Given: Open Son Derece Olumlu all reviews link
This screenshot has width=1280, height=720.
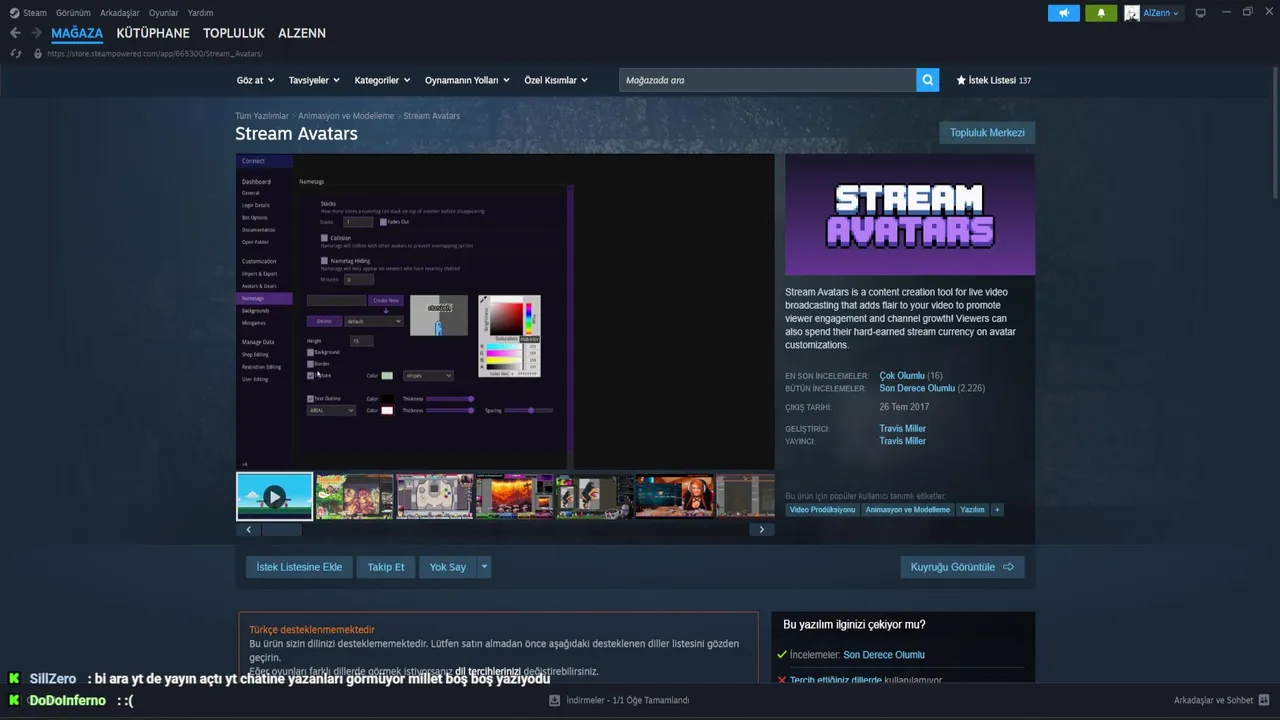Looking at the screenshot, I should click(917, 388).
